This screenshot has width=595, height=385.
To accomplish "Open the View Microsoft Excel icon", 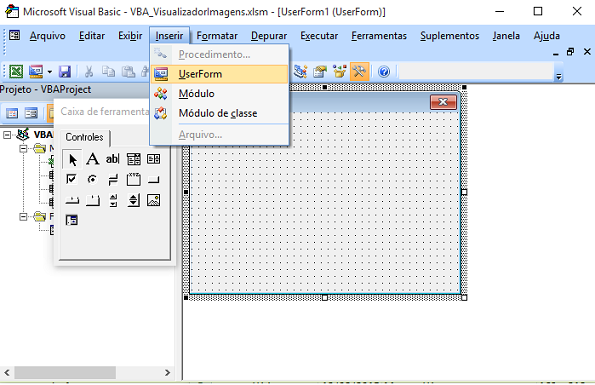I will (x=16, y=71).
